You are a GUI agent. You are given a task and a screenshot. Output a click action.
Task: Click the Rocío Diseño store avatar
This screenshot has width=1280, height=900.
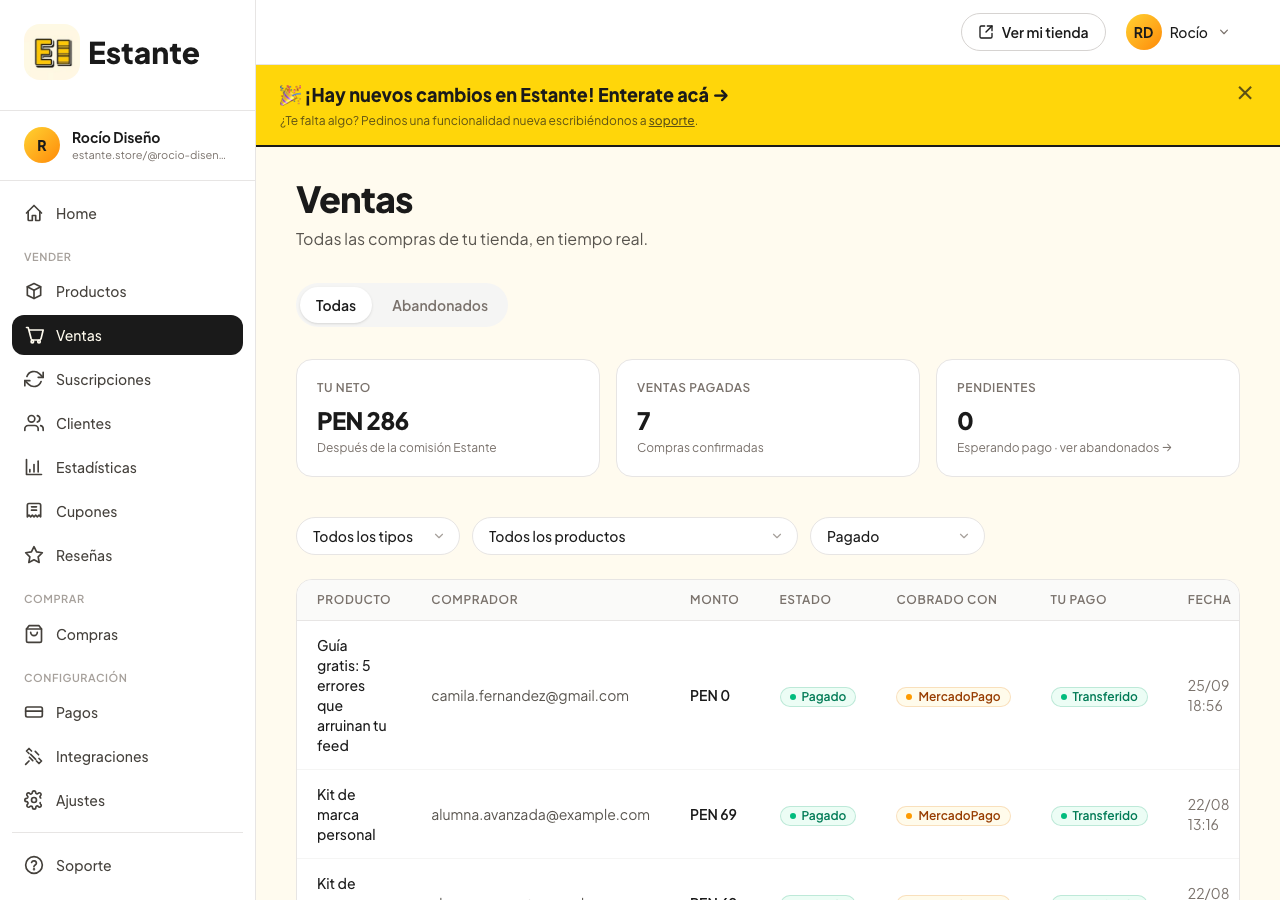pyautogui.click(x=42, y=145)
